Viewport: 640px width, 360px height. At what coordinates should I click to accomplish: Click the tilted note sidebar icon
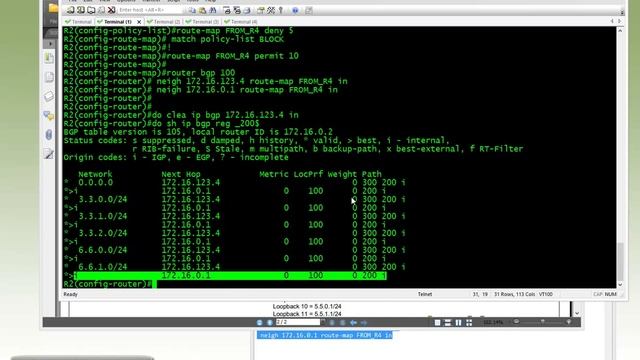(x=49, y=96)
